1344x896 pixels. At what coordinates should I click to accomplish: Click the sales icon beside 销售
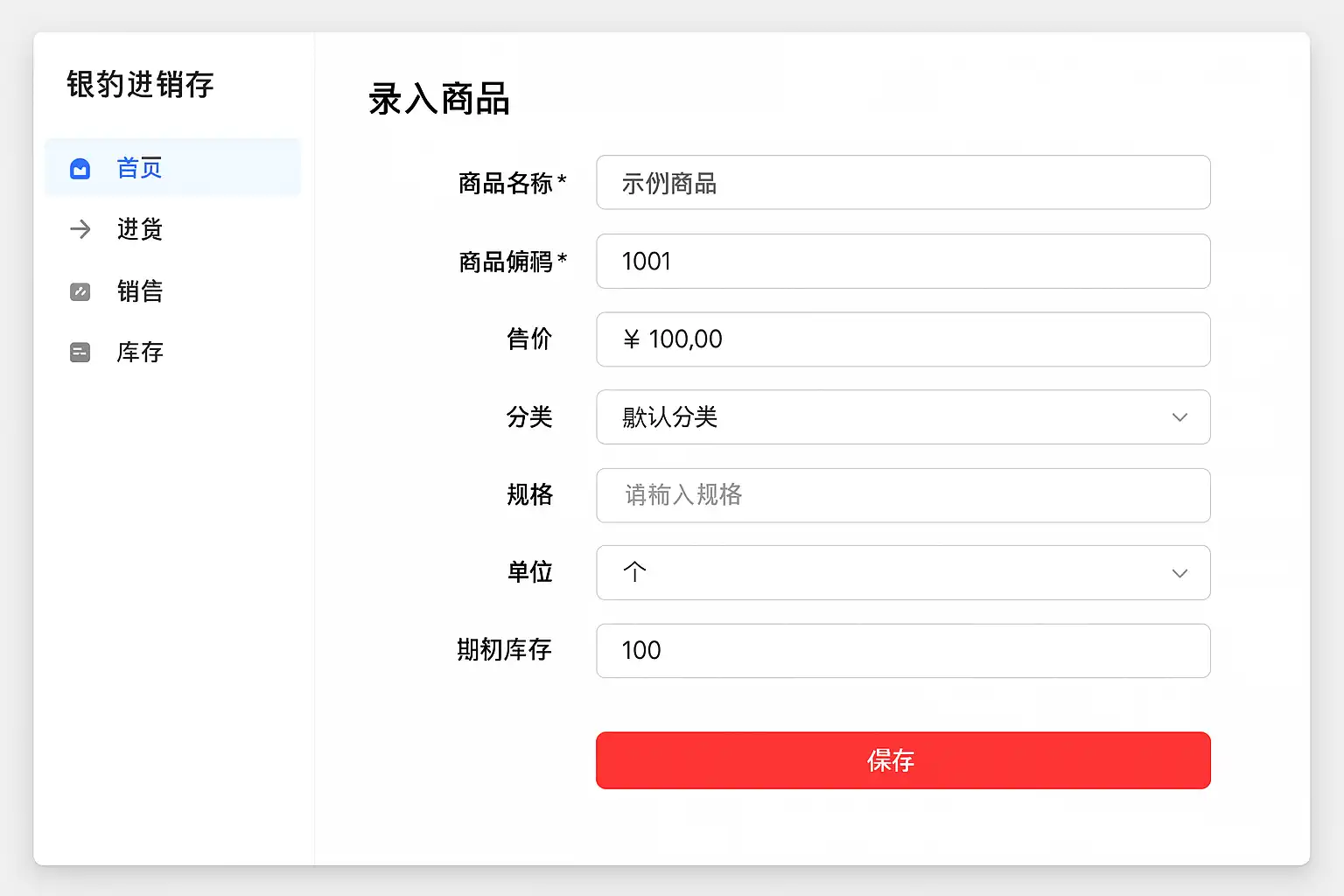pyautogui.click(x=80, y=291)
